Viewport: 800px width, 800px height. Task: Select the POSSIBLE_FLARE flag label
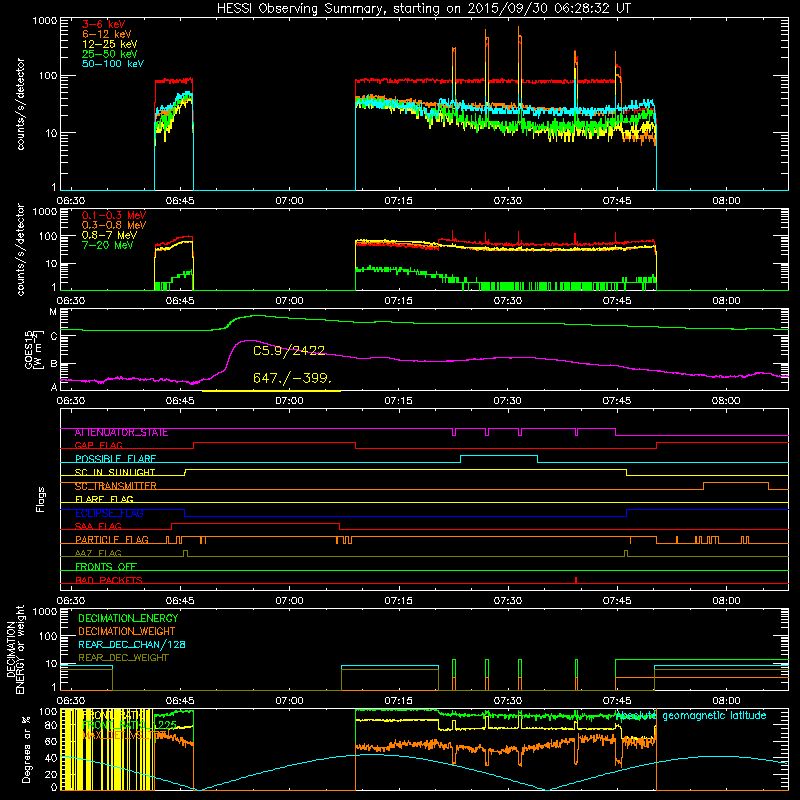tap(115, 459)
